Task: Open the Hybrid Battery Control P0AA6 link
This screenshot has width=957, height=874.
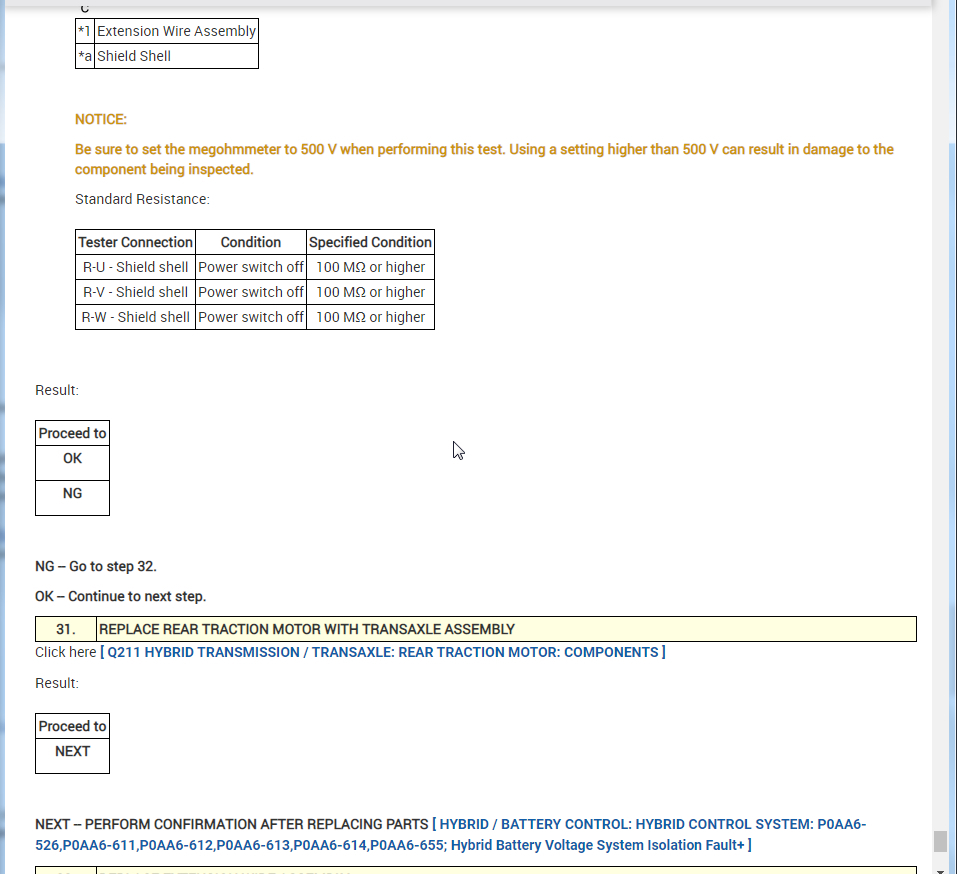Action: coord(450,834)
